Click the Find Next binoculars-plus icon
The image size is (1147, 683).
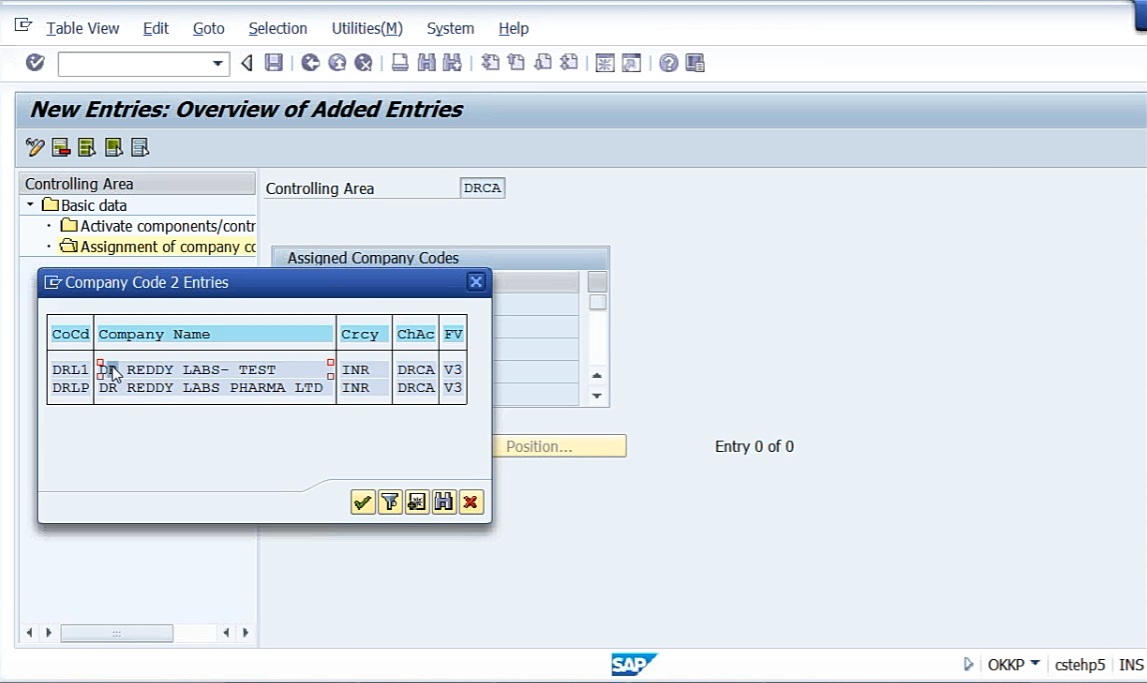click(452, 63)
